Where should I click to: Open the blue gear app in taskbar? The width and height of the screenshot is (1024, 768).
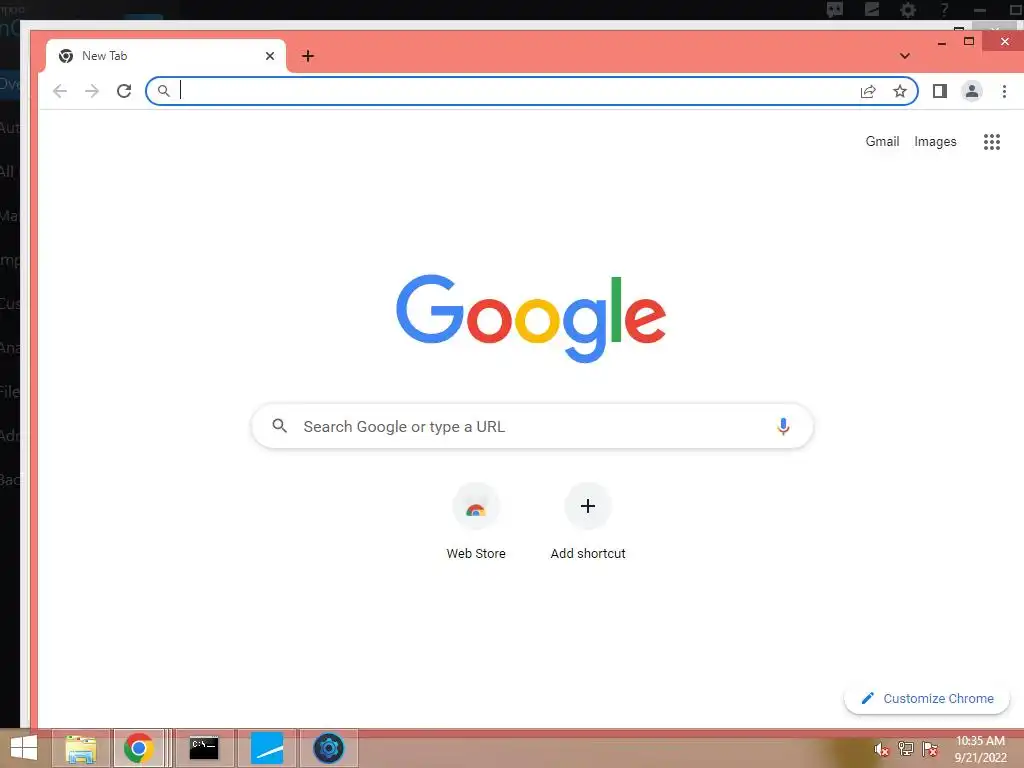328,748
